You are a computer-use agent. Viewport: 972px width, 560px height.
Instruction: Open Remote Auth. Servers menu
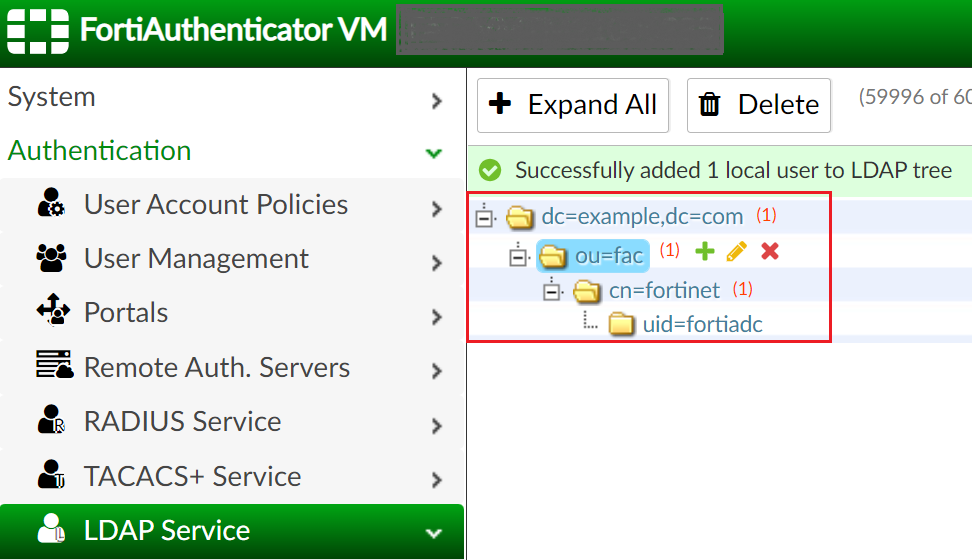(x=216, y=367)
